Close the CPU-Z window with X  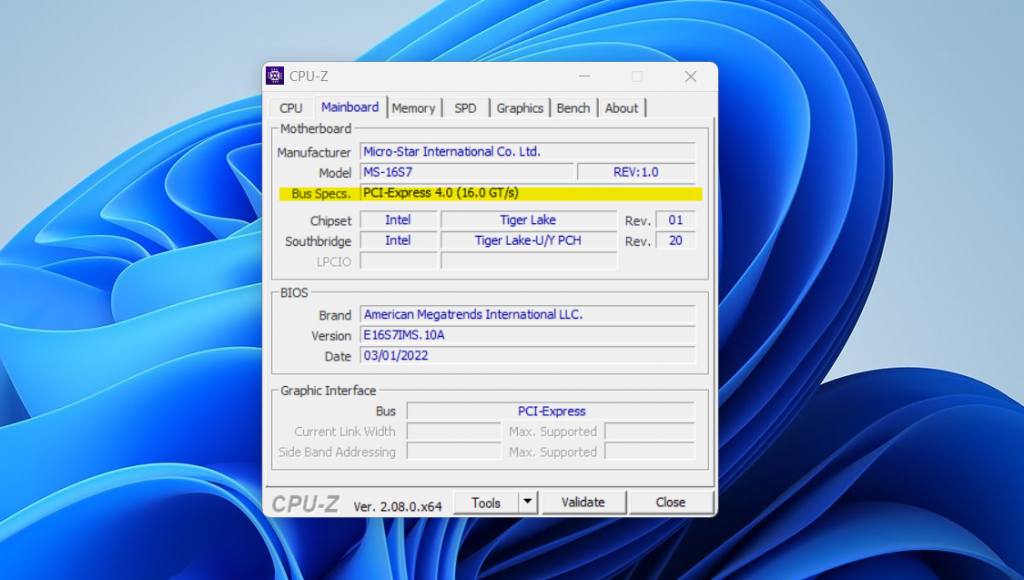pos(690,76)
